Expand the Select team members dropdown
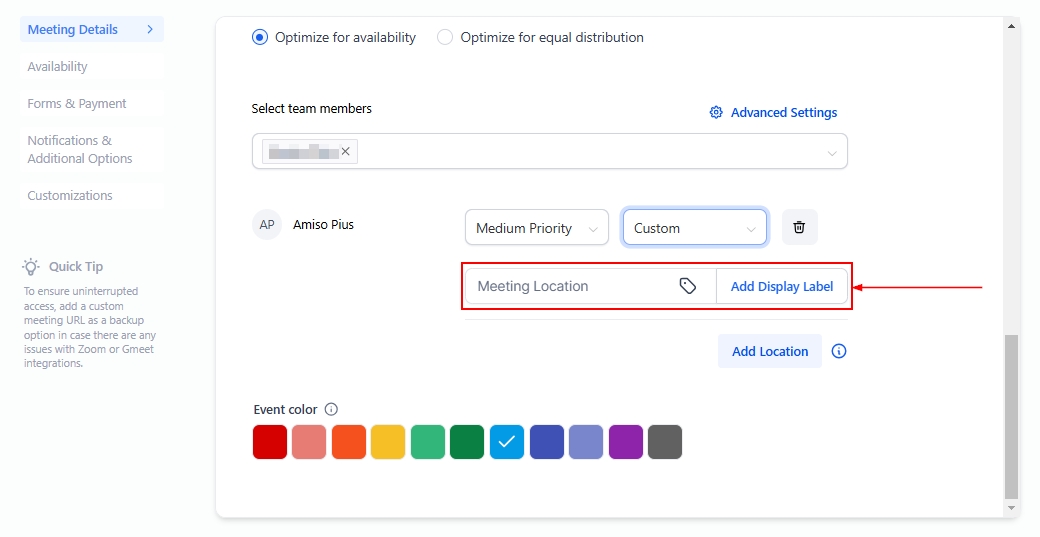Image resolution: width=1040 pixels, height=537 pixels. (831, 153)
